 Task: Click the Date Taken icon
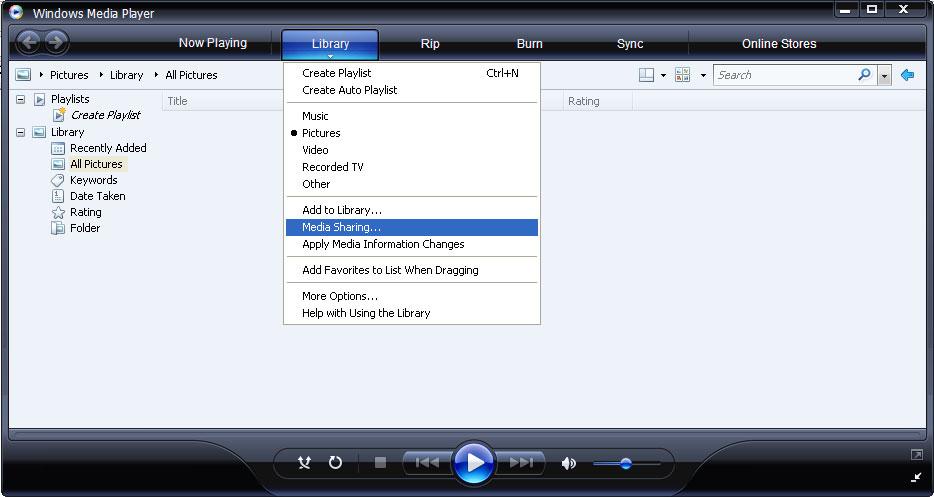pos(58,196)
